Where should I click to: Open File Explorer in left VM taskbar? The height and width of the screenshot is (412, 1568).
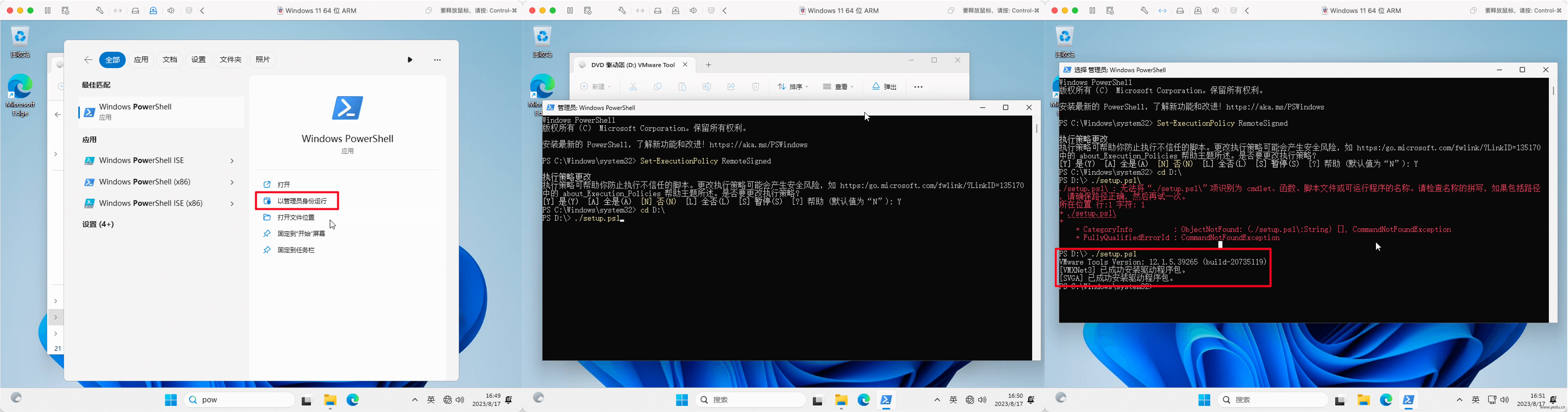click(x=330, y=400)
